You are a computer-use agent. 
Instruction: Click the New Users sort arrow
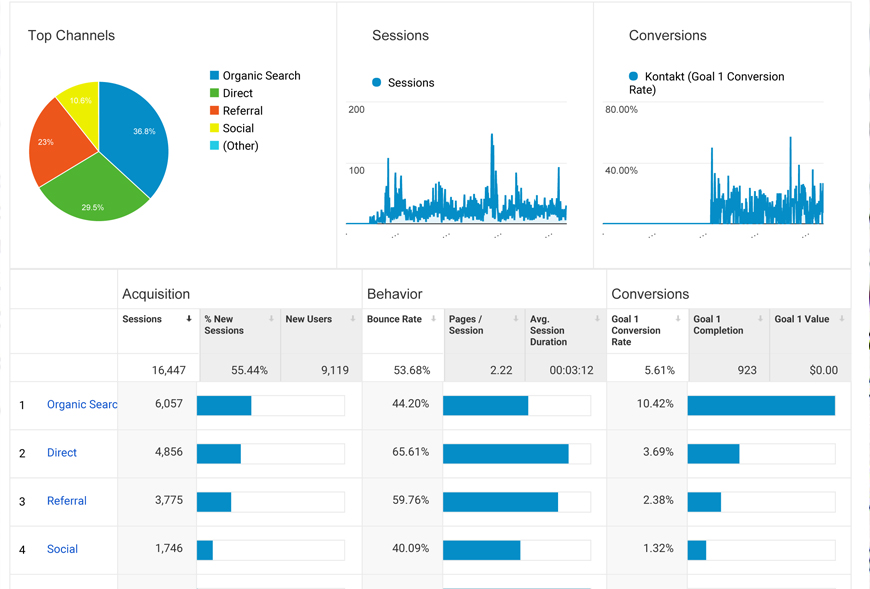point(353,319)
